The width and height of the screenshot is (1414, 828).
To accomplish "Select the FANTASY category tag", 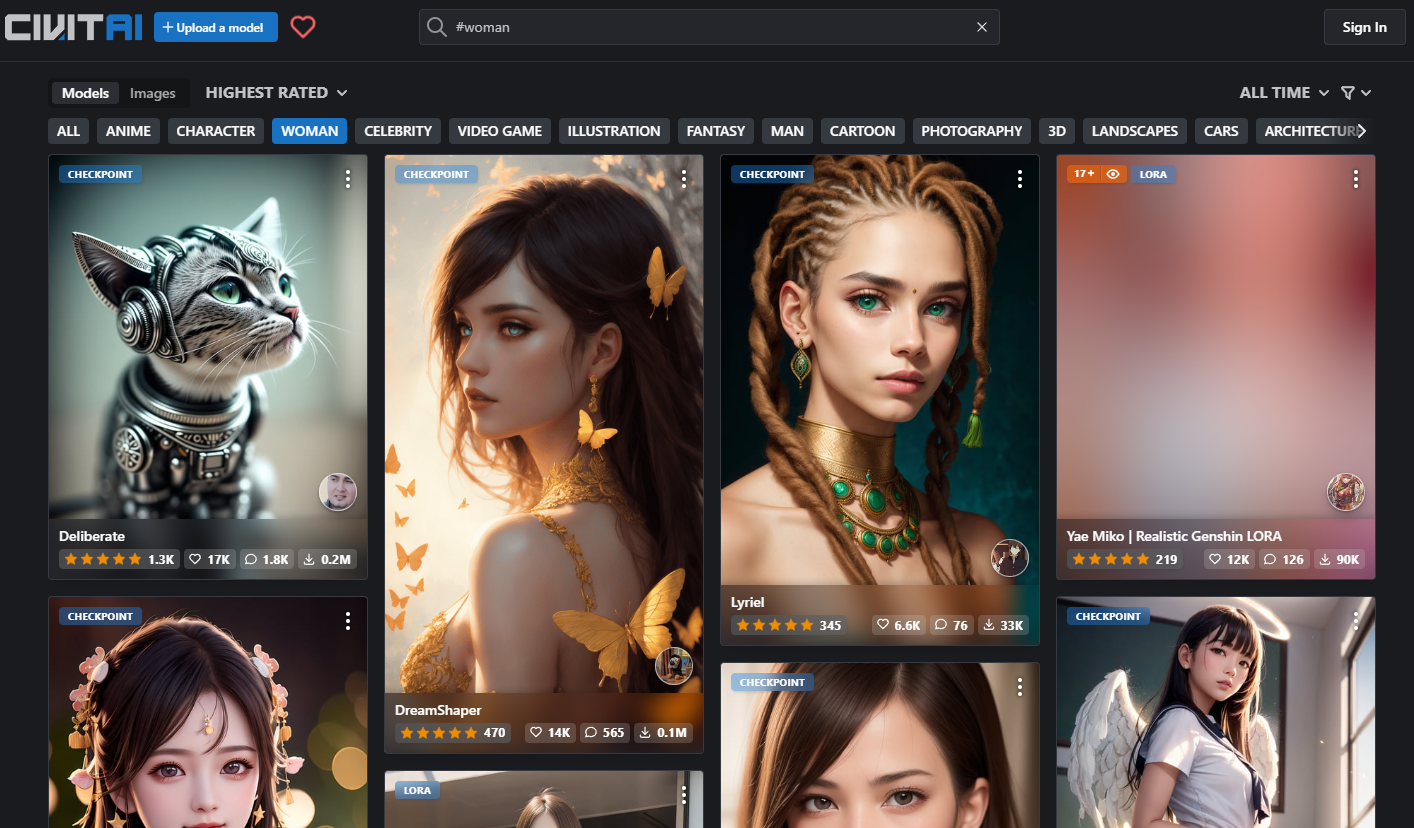I will click(x=716, y=131).
